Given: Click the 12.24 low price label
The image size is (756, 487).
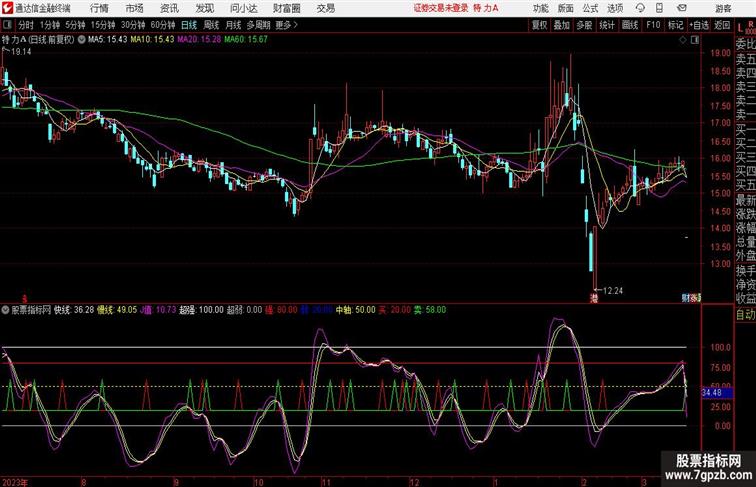Looking at the screenshot, I should click(x=613, y=291).
